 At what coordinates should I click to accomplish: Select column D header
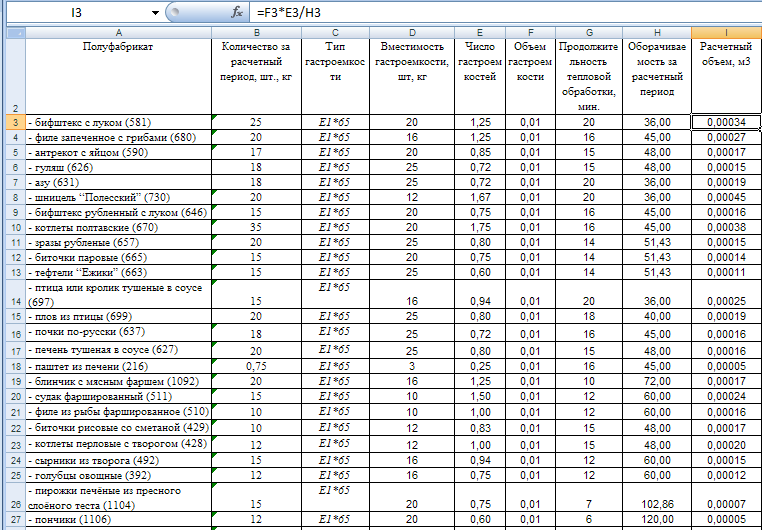pos(412,33)
